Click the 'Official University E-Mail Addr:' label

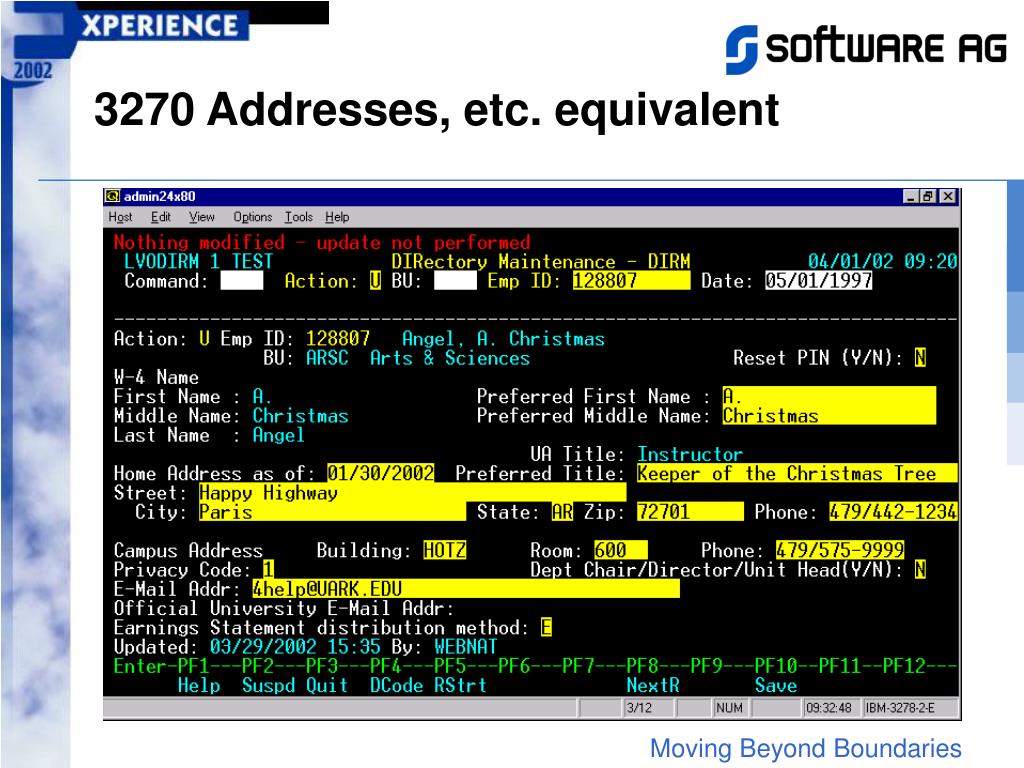click(x=284, y=608)
